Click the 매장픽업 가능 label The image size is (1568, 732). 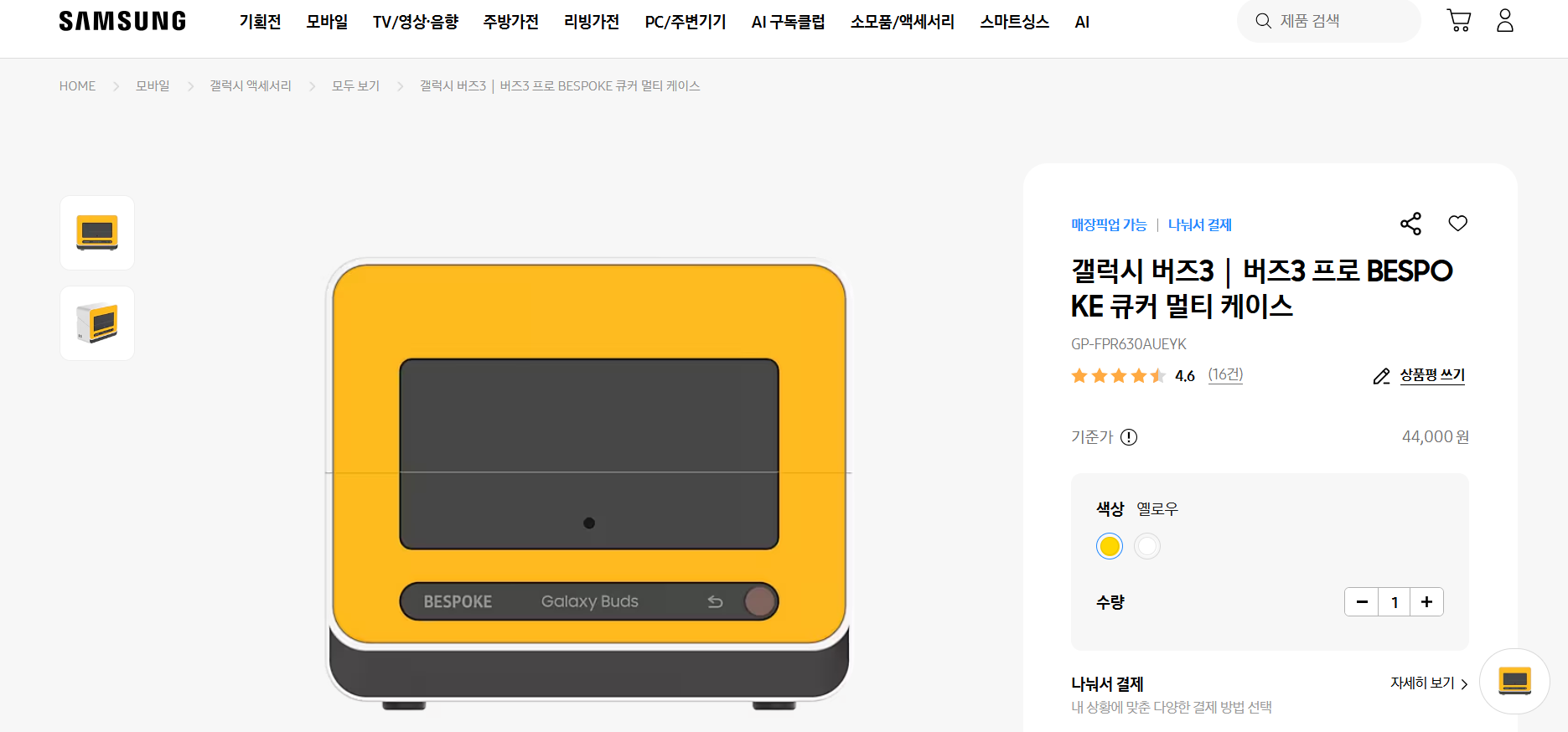(1109, 224)
